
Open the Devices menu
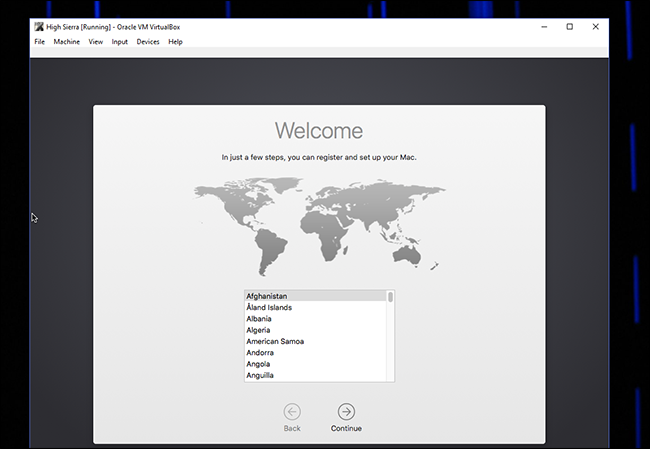tap(148, 42)
